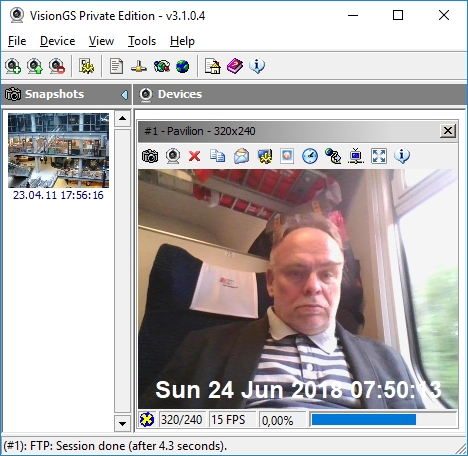Select the snapshot thumbnail from 23.04.11
The width and height of the screenshot is (468, 456).
tap(58, 150)
